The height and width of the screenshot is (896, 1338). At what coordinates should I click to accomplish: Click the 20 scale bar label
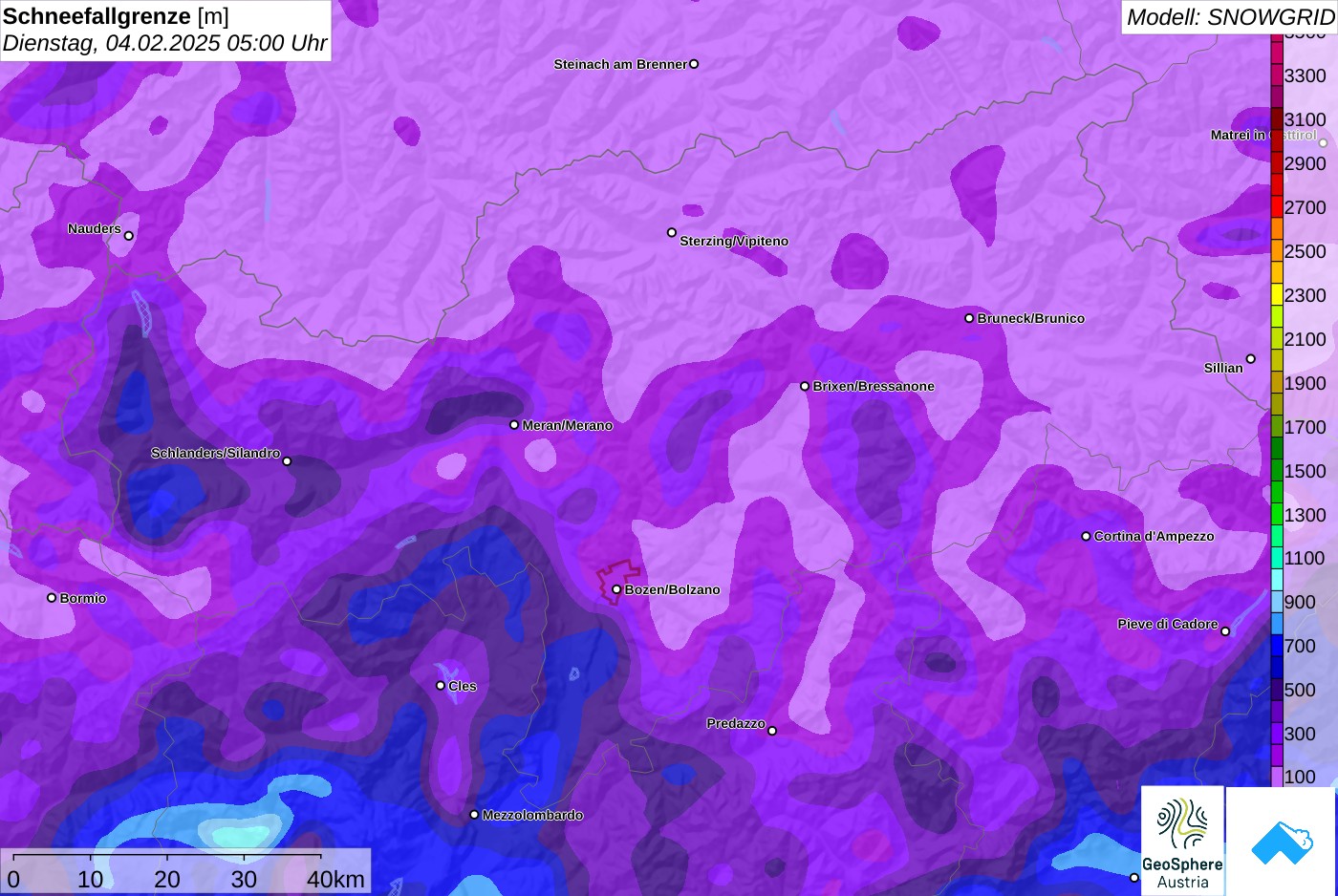point(167,879)
